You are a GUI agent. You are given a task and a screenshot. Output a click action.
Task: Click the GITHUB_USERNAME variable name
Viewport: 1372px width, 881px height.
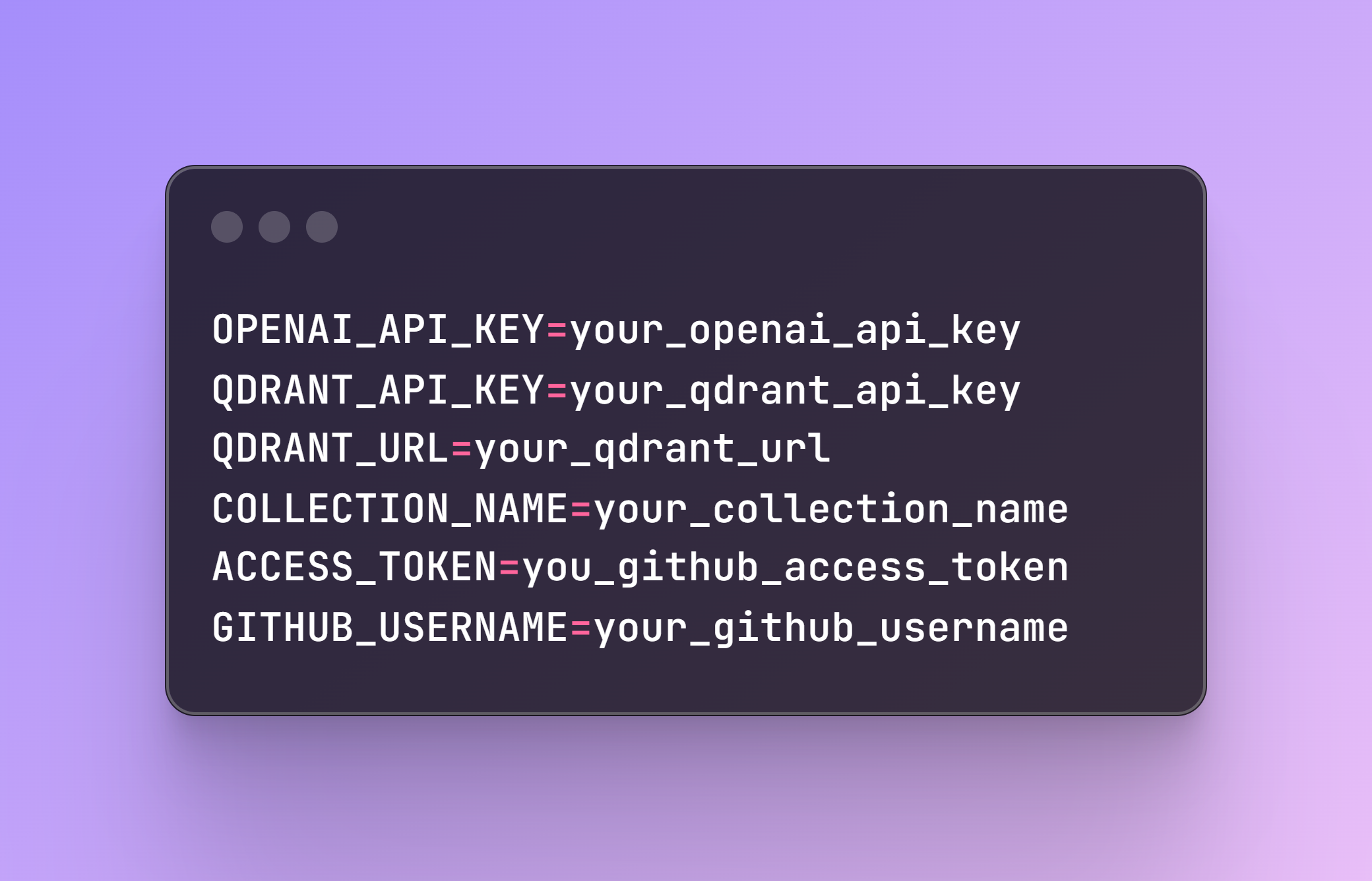(390, 628)
